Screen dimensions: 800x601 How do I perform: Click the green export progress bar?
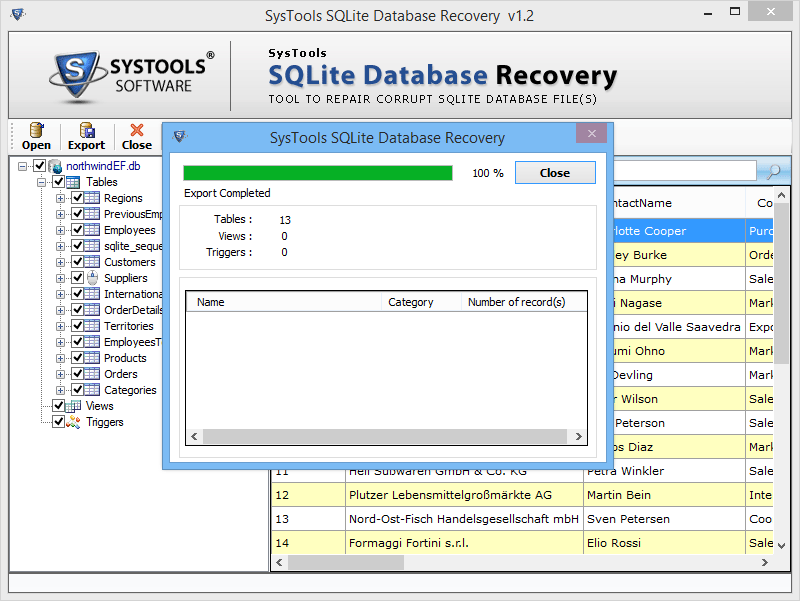(x=318, y=173)
